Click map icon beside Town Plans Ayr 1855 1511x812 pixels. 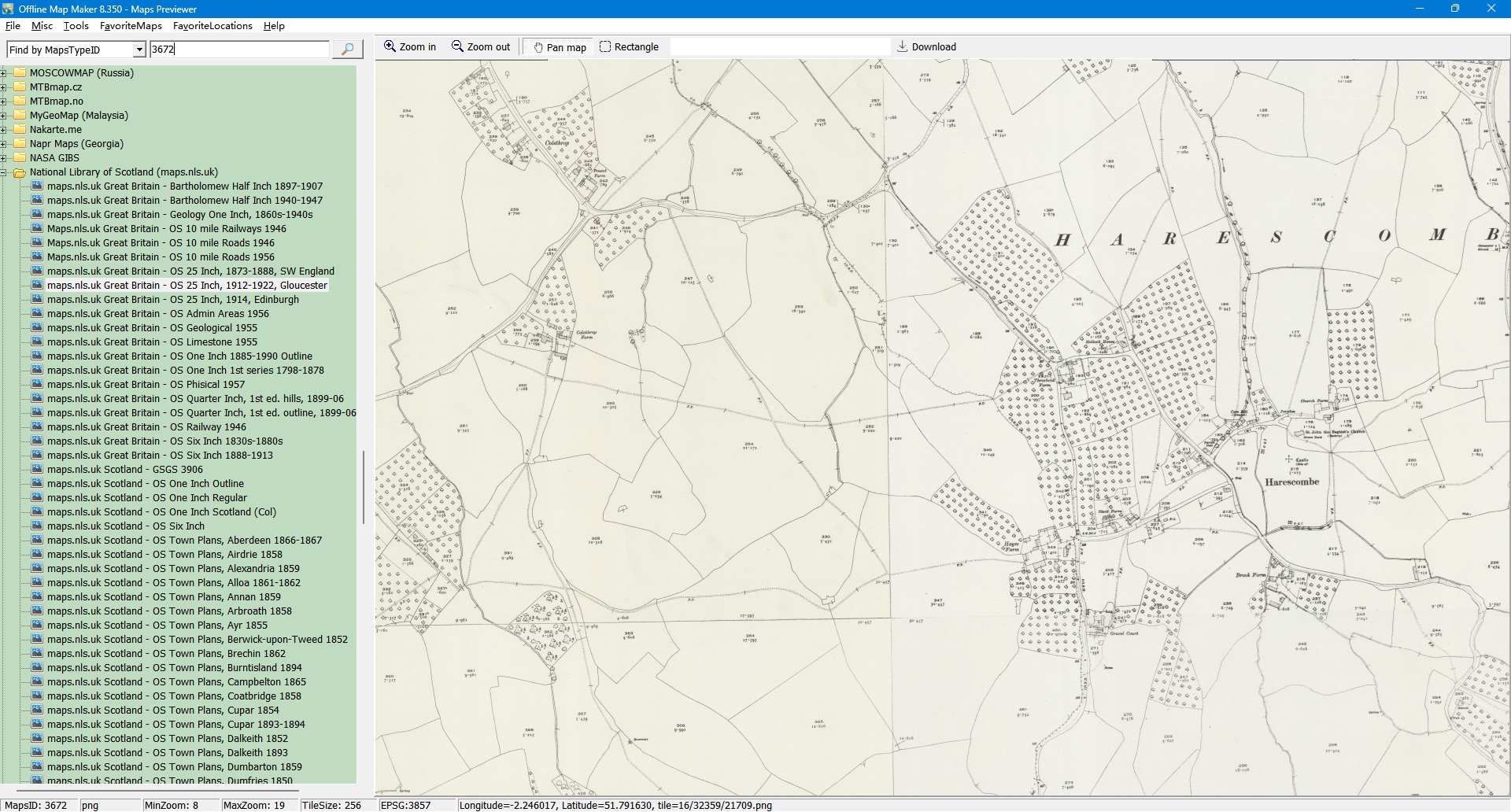pyautogui.click(x=37, y=626)
